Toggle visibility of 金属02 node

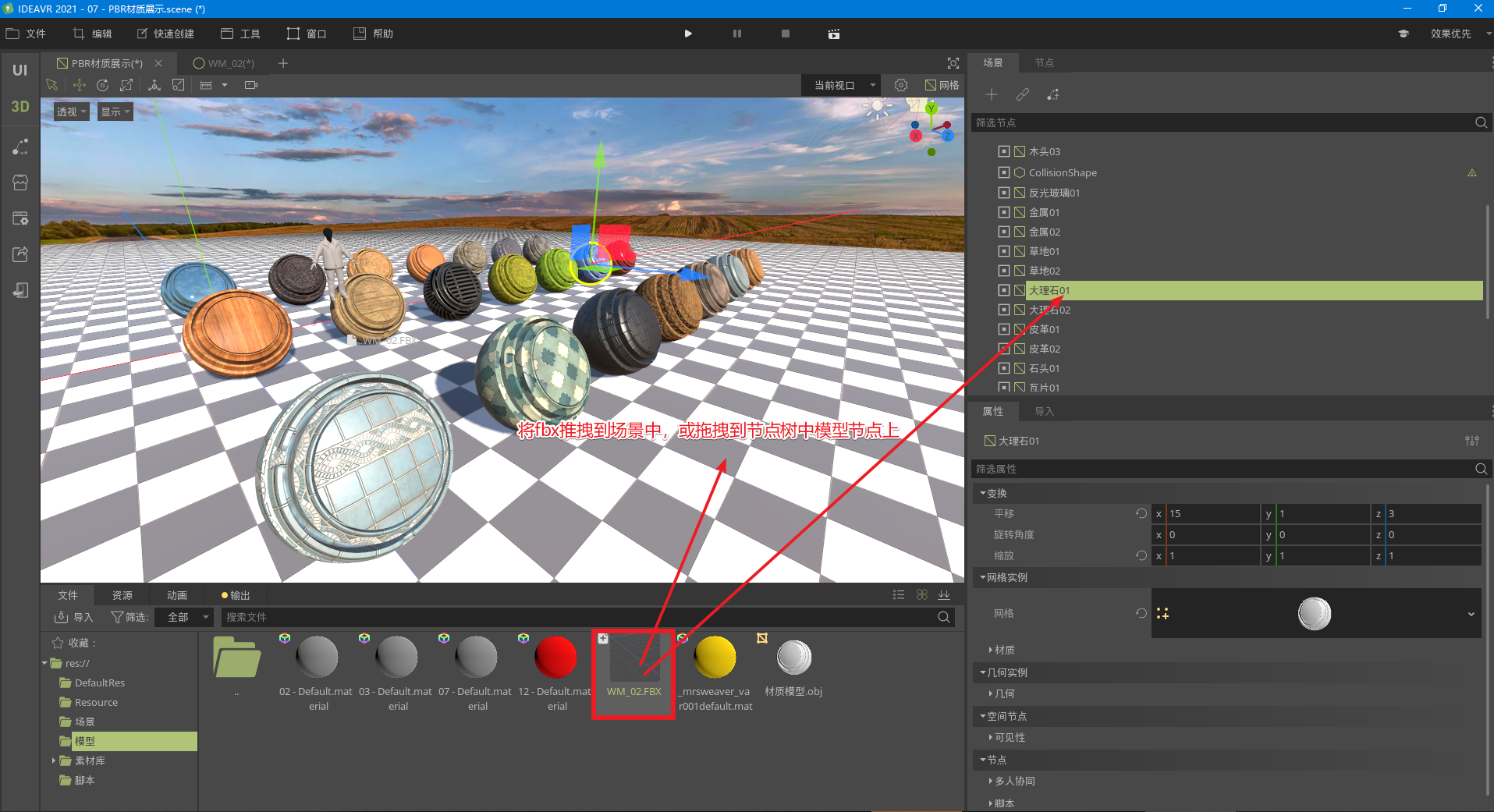[x=1004, y=232]
